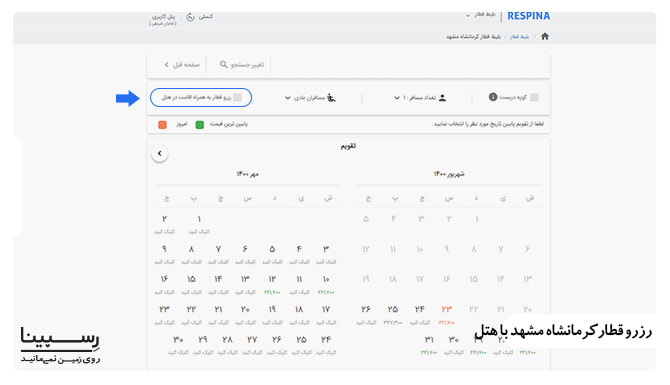
Task: Select day 10 of Mehr with green price
Action: point(326,284)
